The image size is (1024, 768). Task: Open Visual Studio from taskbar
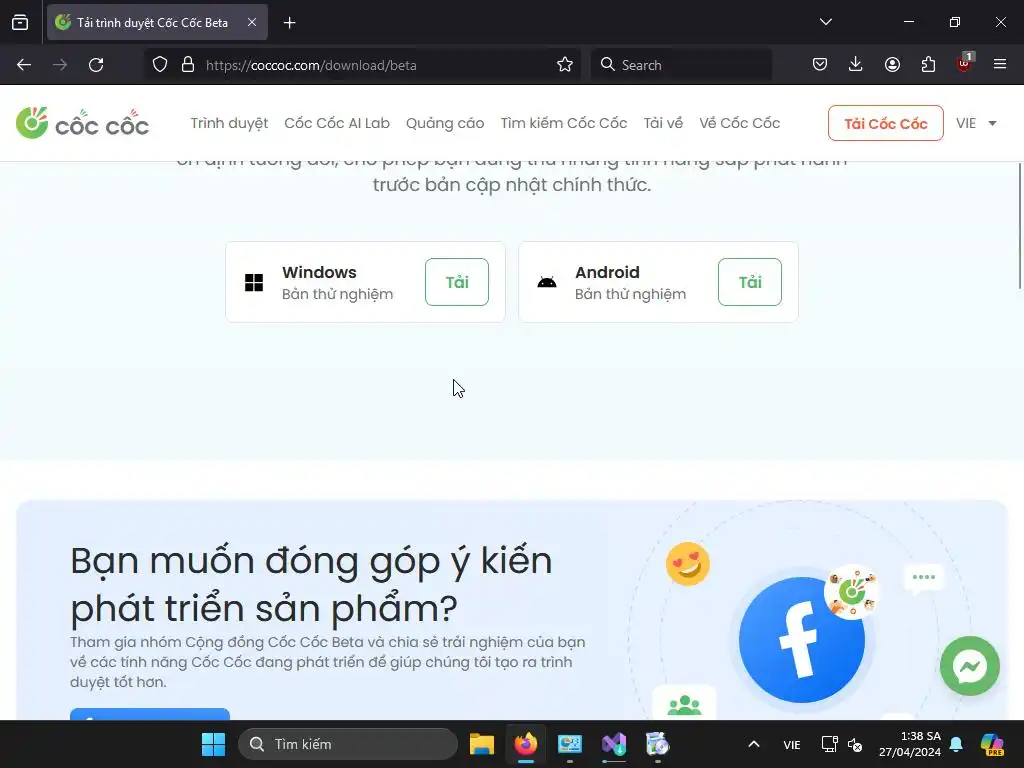pos(614,744)
